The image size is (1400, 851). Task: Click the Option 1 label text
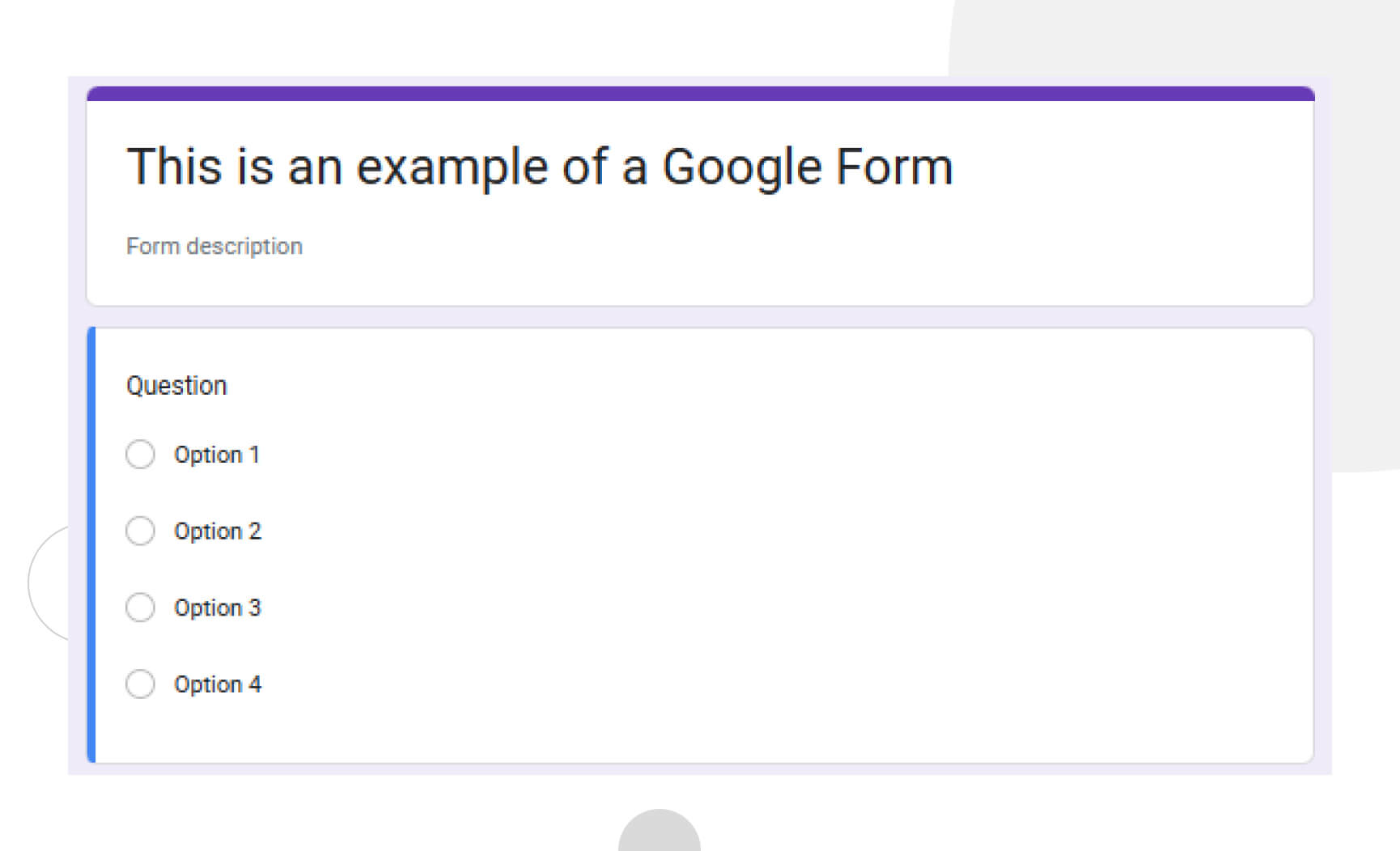click(x=217, y=455)
